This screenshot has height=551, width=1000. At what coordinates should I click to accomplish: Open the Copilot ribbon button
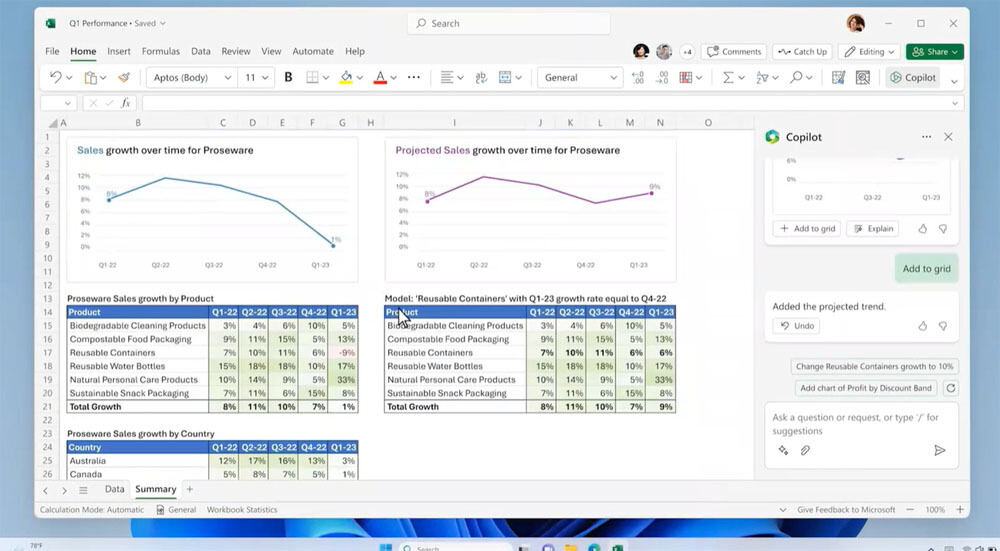tap(913, 77)
